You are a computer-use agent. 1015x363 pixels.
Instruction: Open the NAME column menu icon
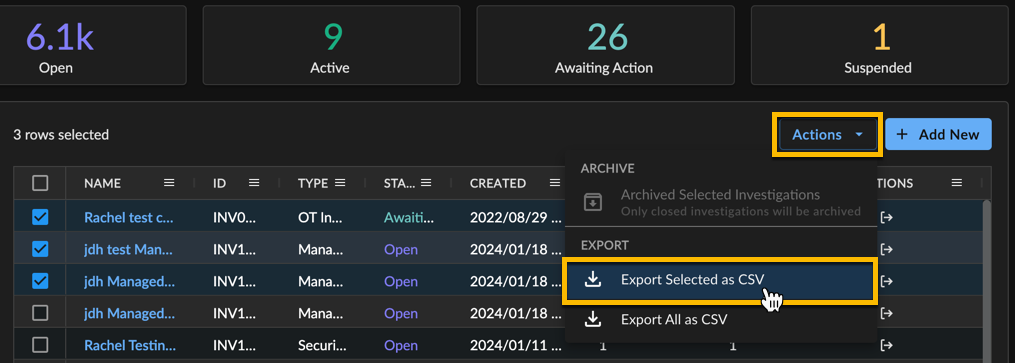[x=169, y=183]
